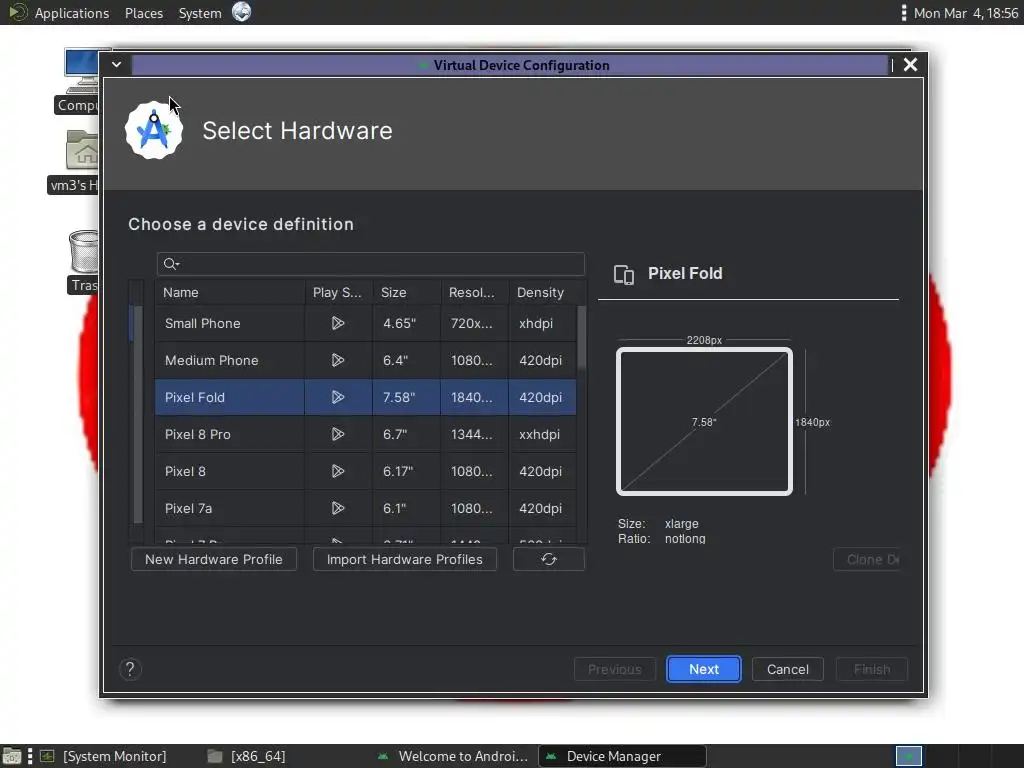Click the Play Store icon for Pixel 7a
This screenshot has width=1024, height=768.
338,508
